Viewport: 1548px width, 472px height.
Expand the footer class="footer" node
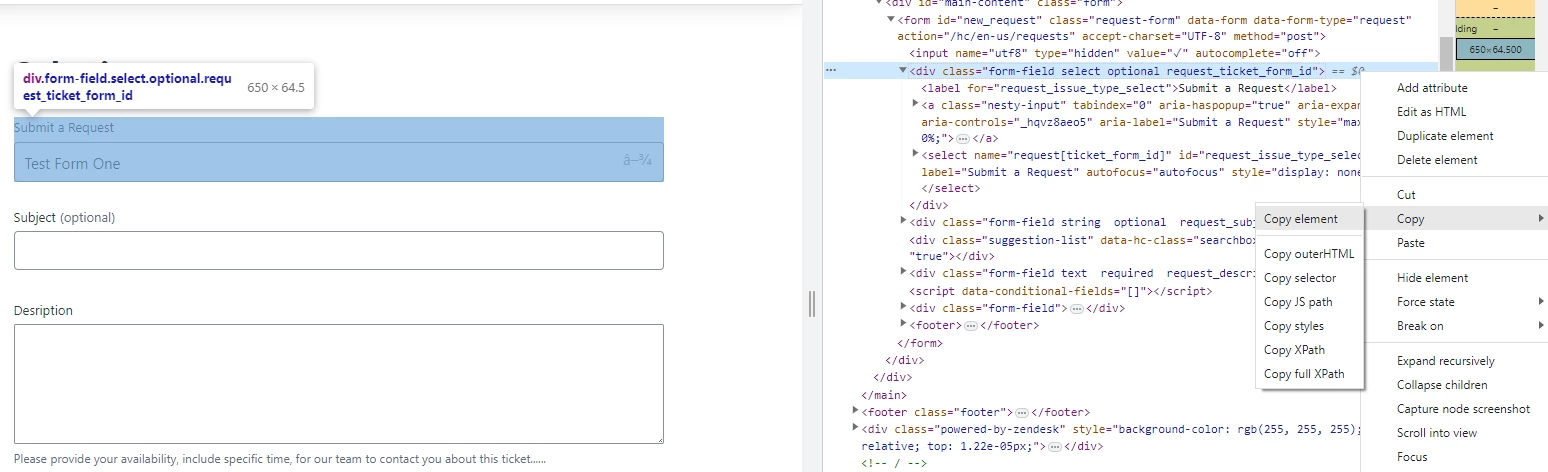point(855,411)
